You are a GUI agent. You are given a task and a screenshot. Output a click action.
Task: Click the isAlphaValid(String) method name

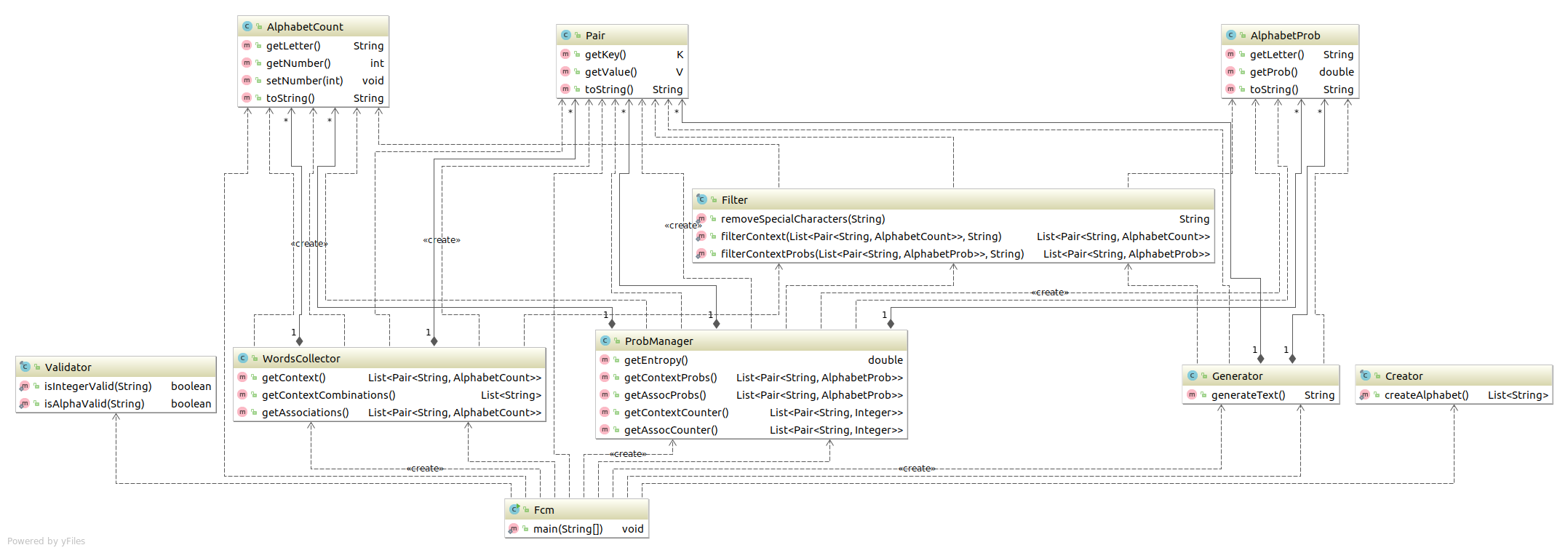[x=94, y=404]
